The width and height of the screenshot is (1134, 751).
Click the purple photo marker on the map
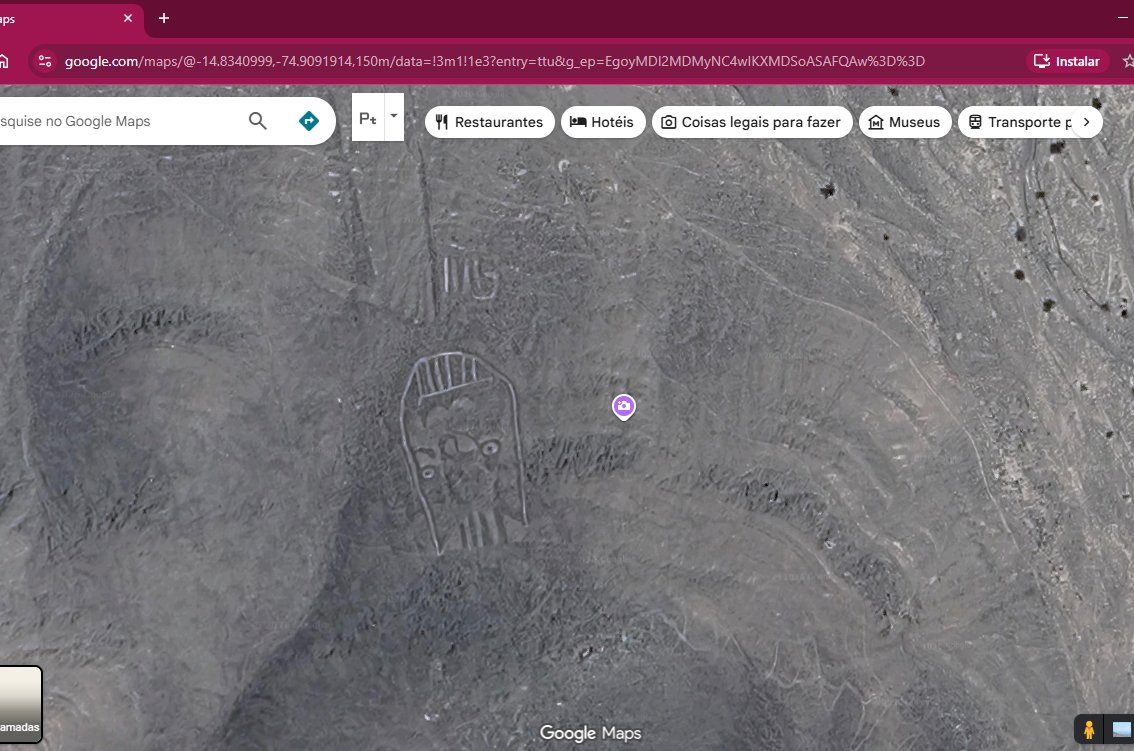click(623, 407)
